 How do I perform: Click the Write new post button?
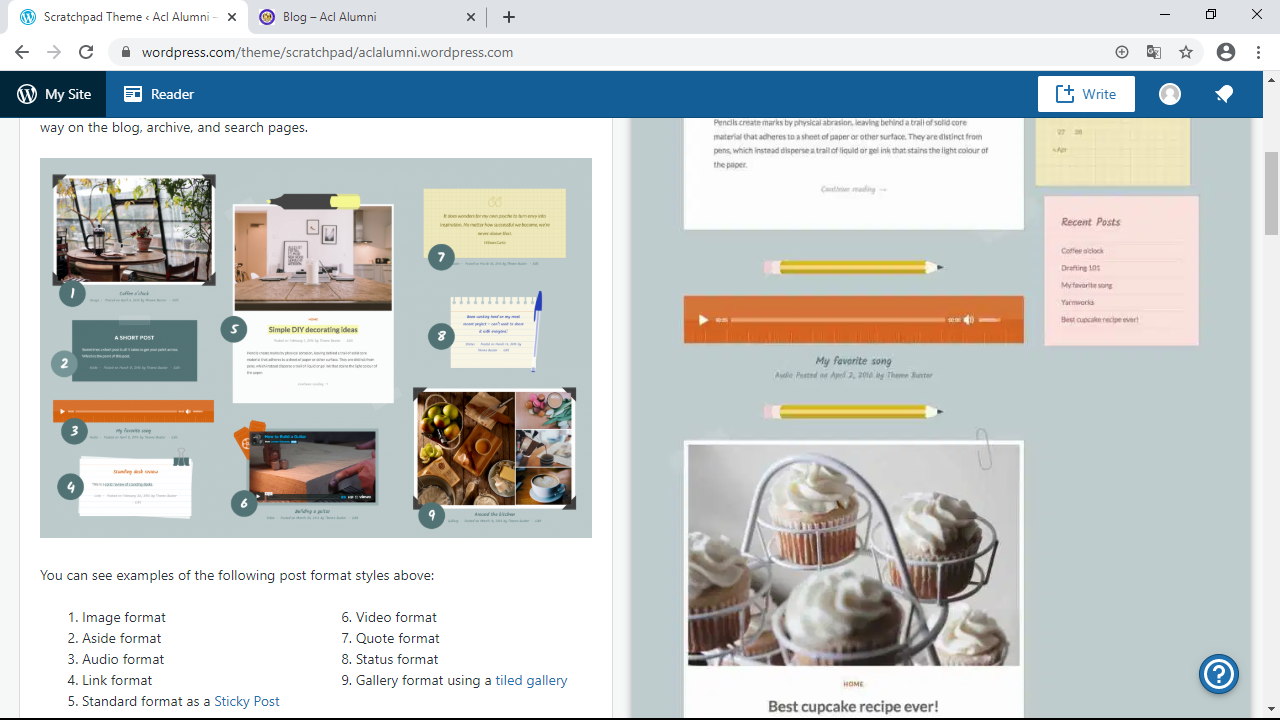1086,94
